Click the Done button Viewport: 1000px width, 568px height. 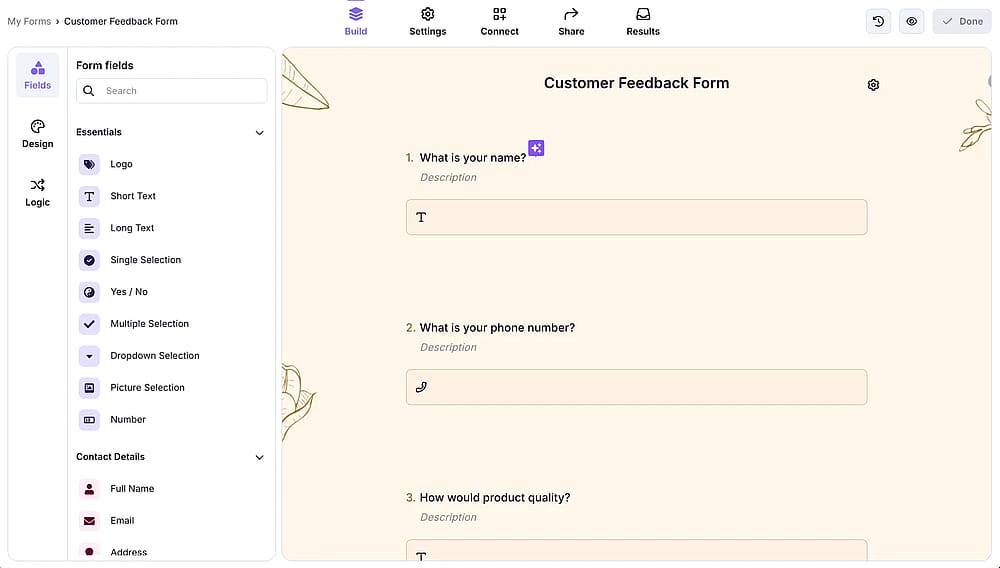[962, 21]
